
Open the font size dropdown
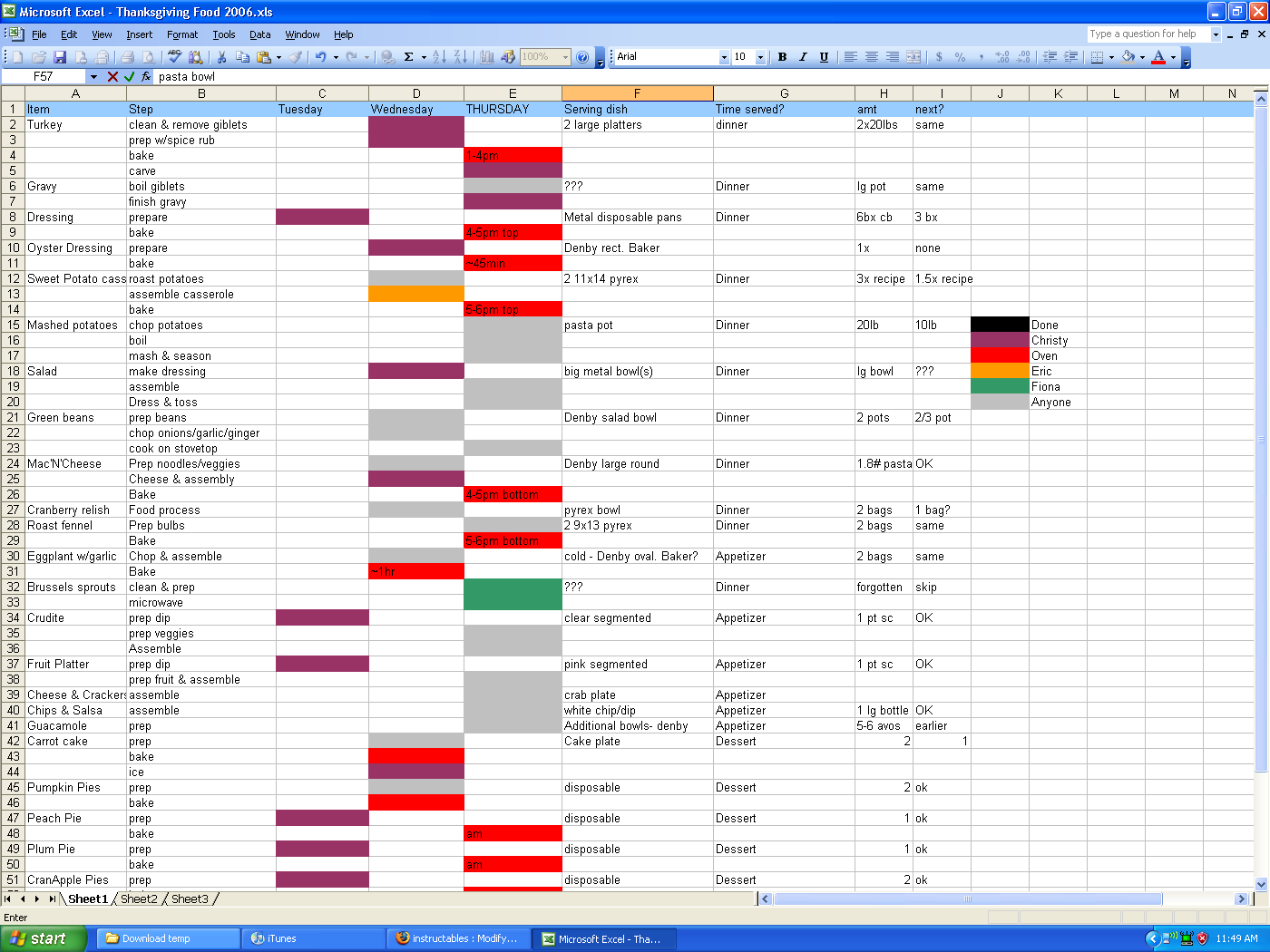762,56
